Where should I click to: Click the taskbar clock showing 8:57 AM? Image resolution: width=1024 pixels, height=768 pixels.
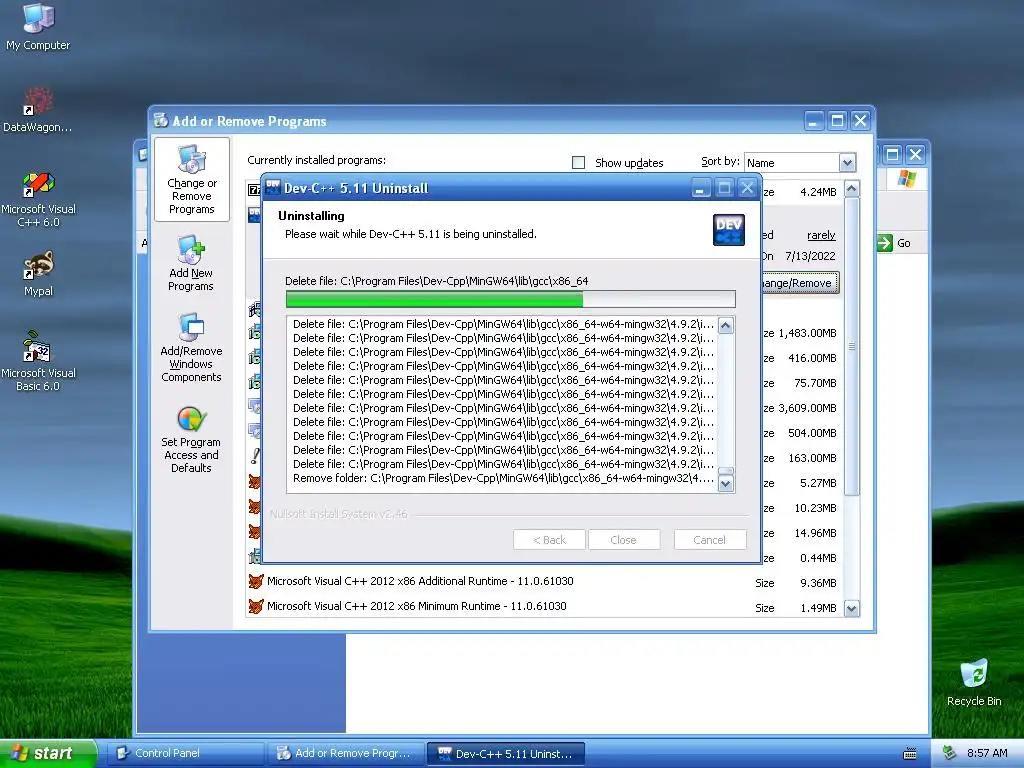(x=987, y=753)
